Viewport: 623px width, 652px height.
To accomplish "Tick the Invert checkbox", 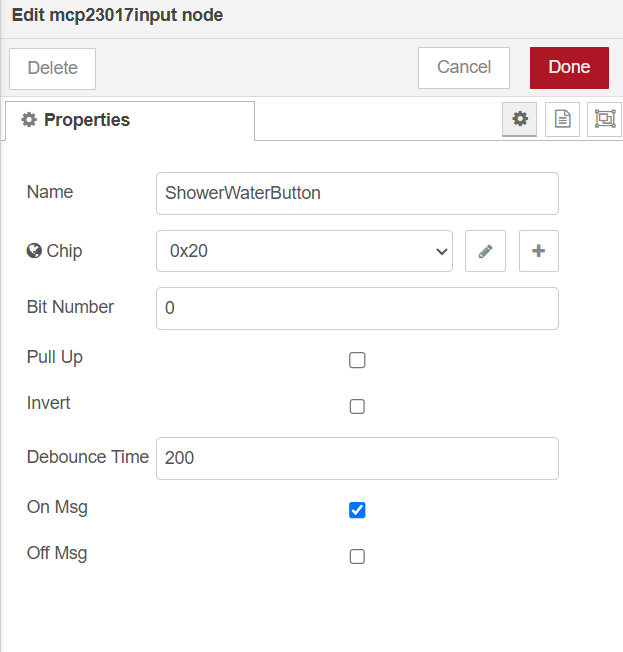I will click(357, 406).
